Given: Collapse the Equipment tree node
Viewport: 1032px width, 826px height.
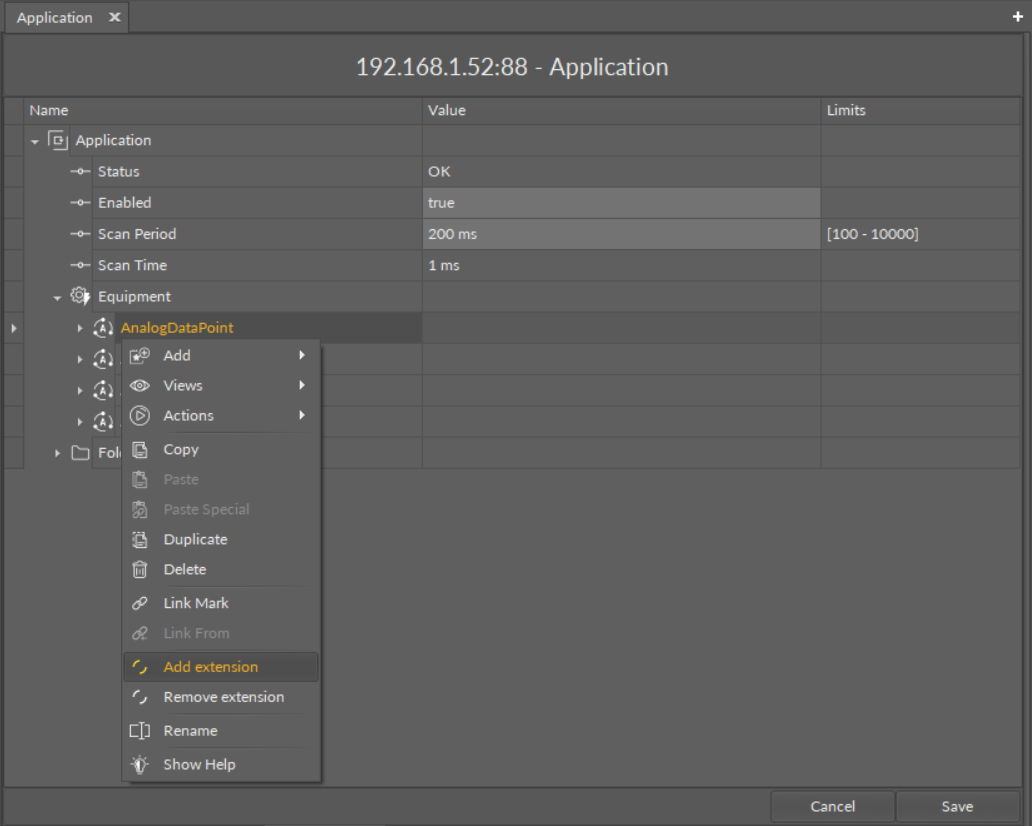Looking at the screenshot, I should 57,298.
